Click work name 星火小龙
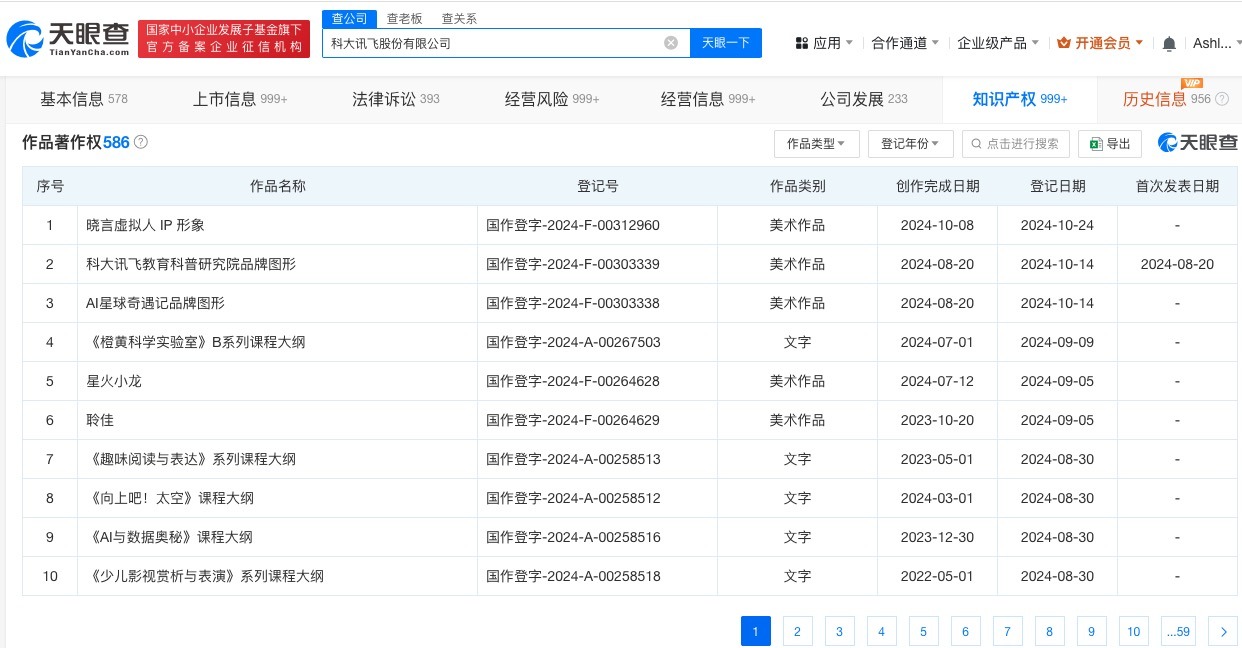 coord(114,381)
